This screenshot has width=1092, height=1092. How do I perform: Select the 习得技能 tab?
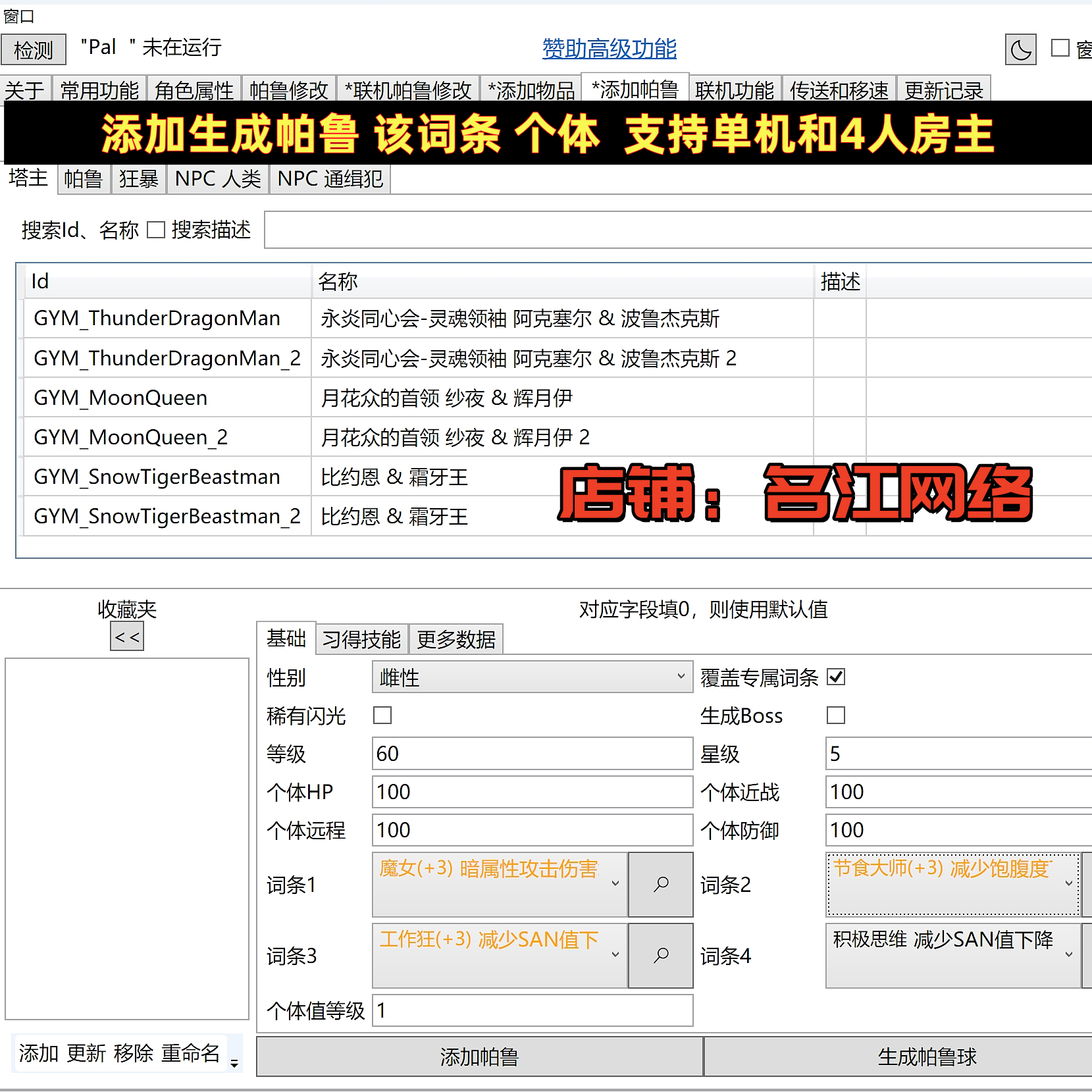[362, 638]
